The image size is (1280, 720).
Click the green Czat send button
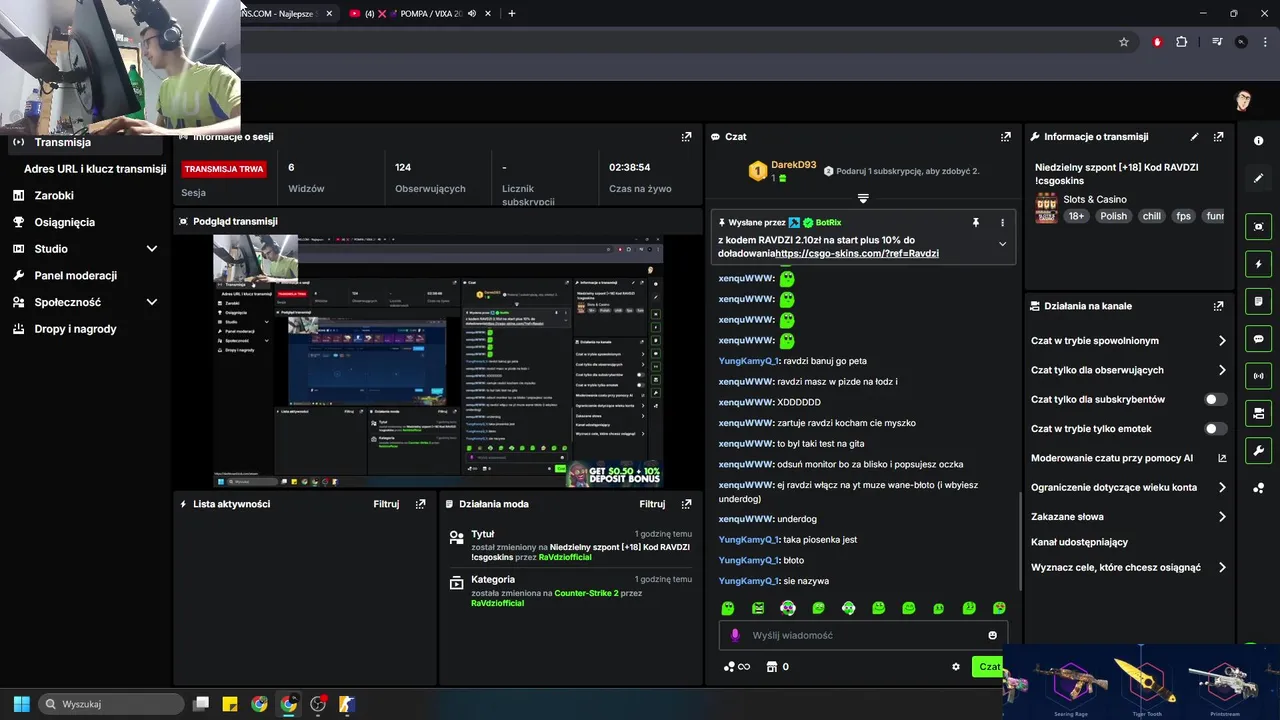988,667
